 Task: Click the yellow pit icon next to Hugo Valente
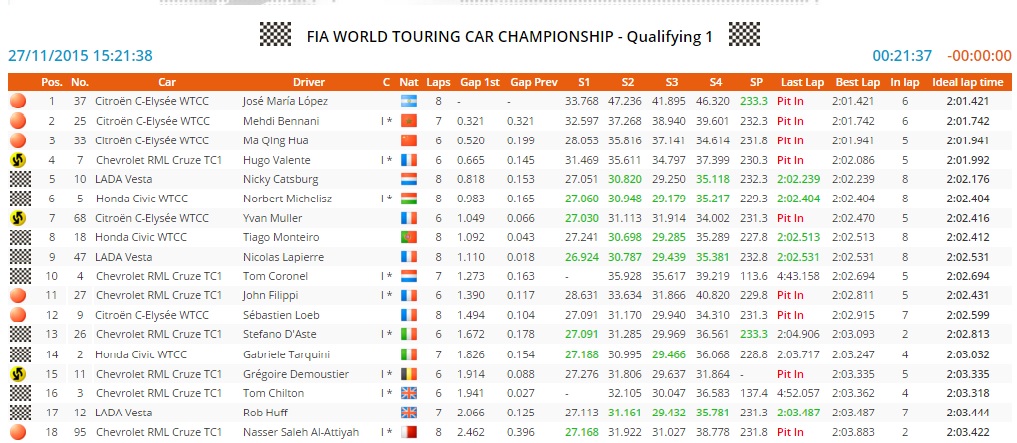pos(17,159)
